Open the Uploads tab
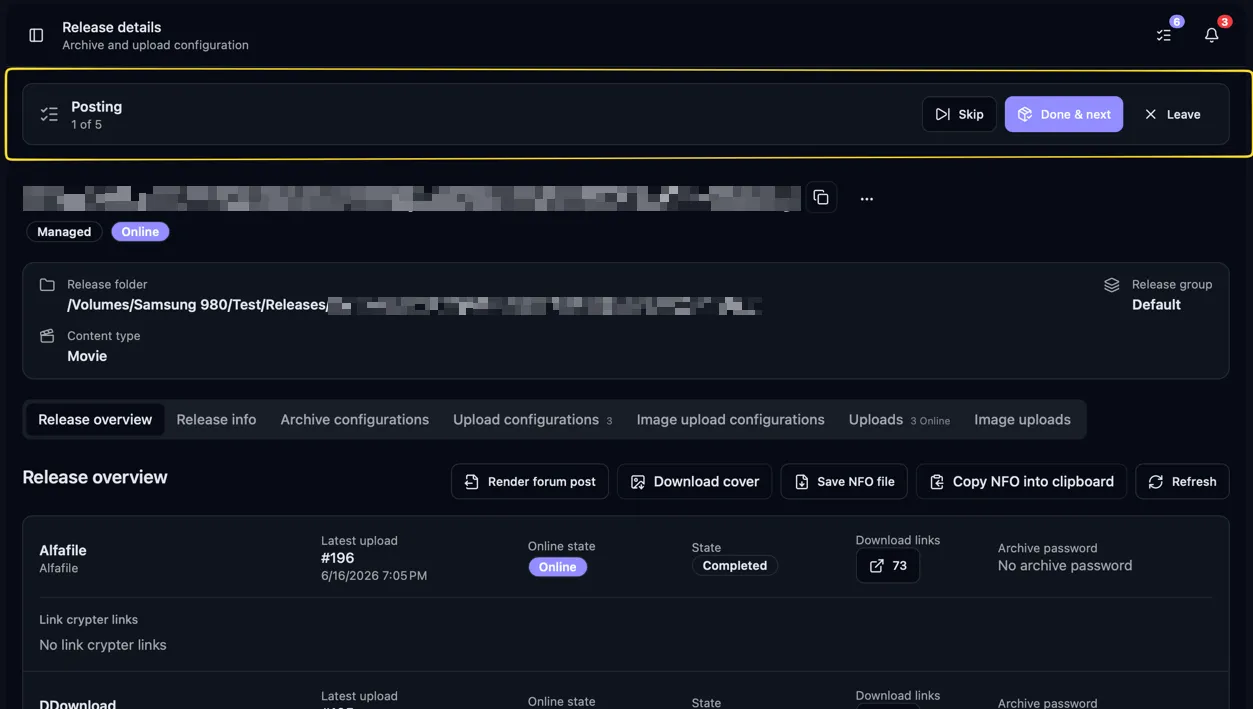1253x709 pixels. [899, 420]
